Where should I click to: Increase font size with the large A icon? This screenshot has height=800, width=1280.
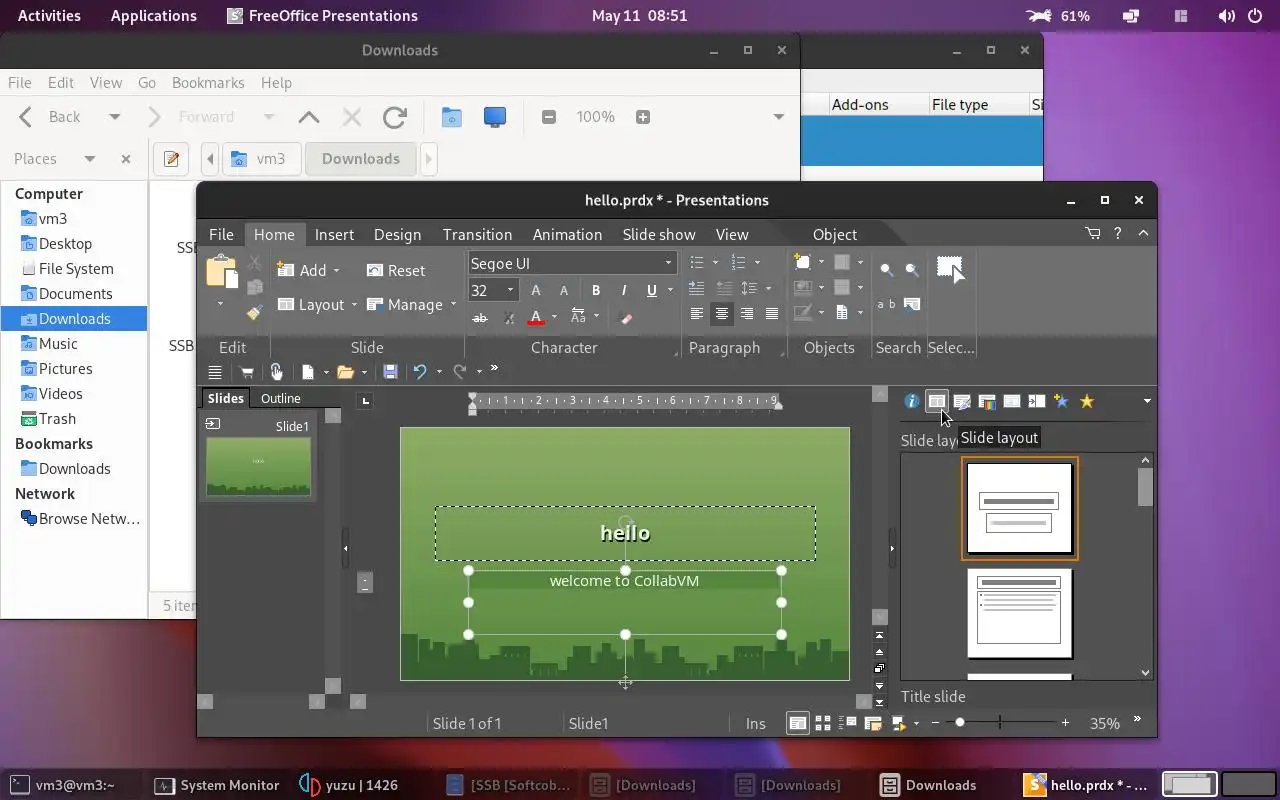pos(536,290)
